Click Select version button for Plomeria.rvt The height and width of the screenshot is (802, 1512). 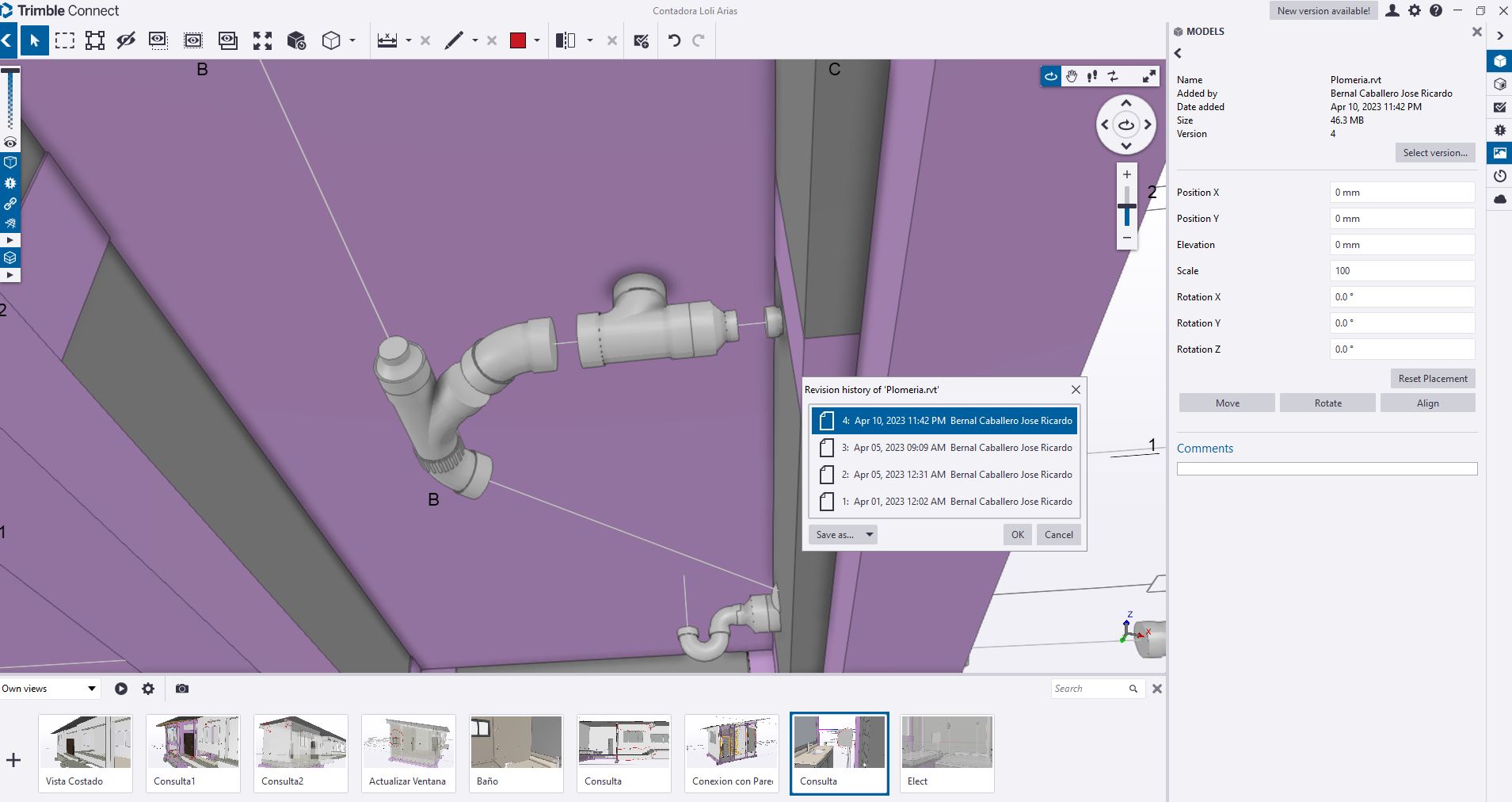1434,152
